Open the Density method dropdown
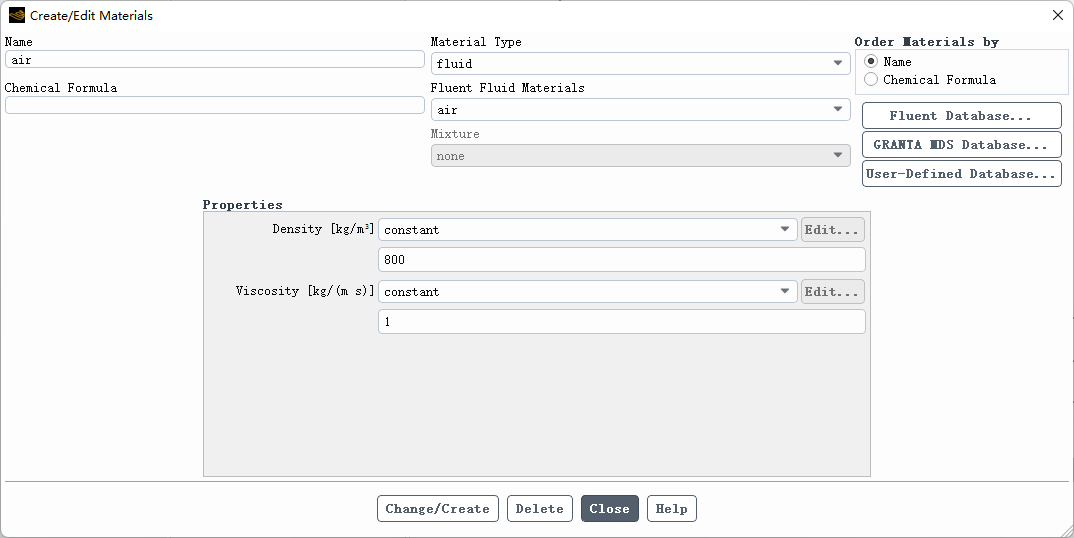 click(x=588, y=230)
